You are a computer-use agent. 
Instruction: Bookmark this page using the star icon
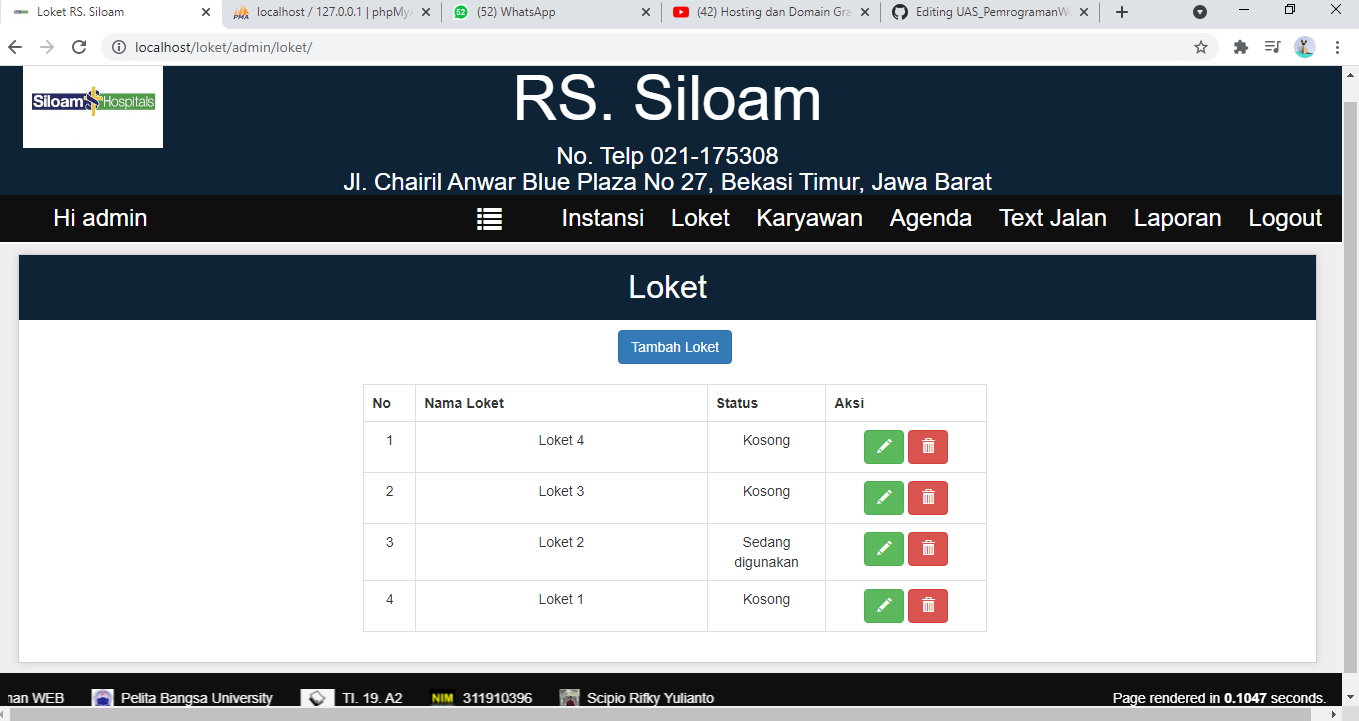[1201, 46]
